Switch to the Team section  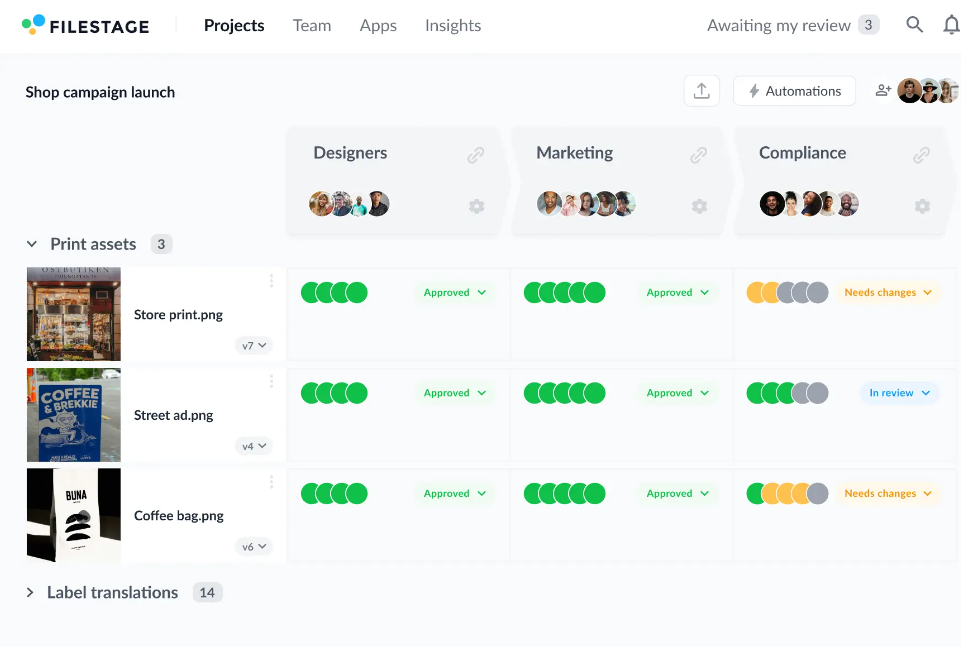[311, 25]
